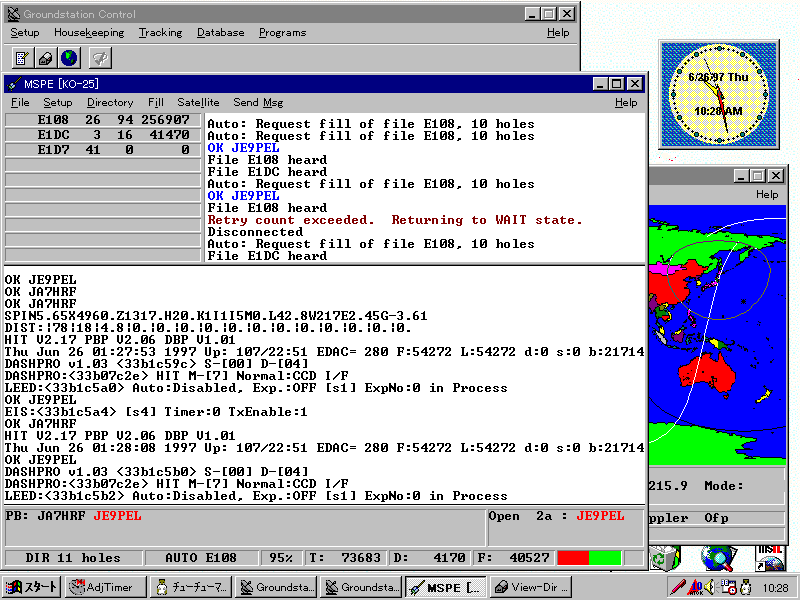Open the Satellite menu in MSPE
This screenshot has height=600, width=800.
click(x=198, y=102)
